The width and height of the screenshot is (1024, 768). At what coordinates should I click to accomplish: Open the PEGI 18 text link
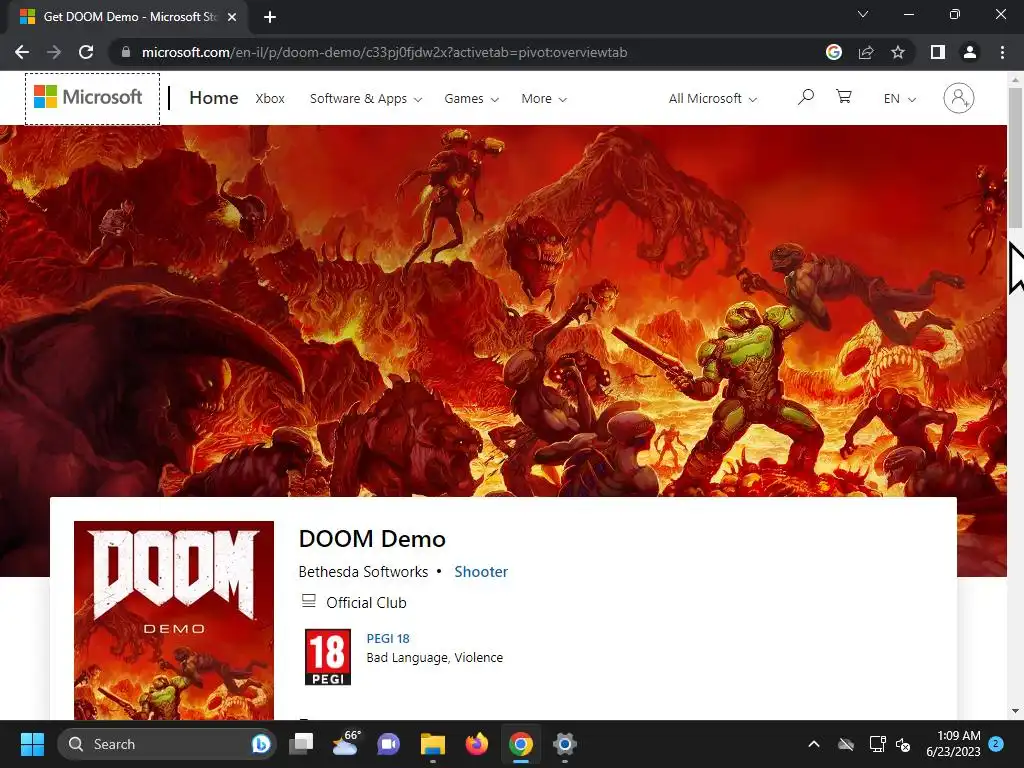(x=388, y=639)
